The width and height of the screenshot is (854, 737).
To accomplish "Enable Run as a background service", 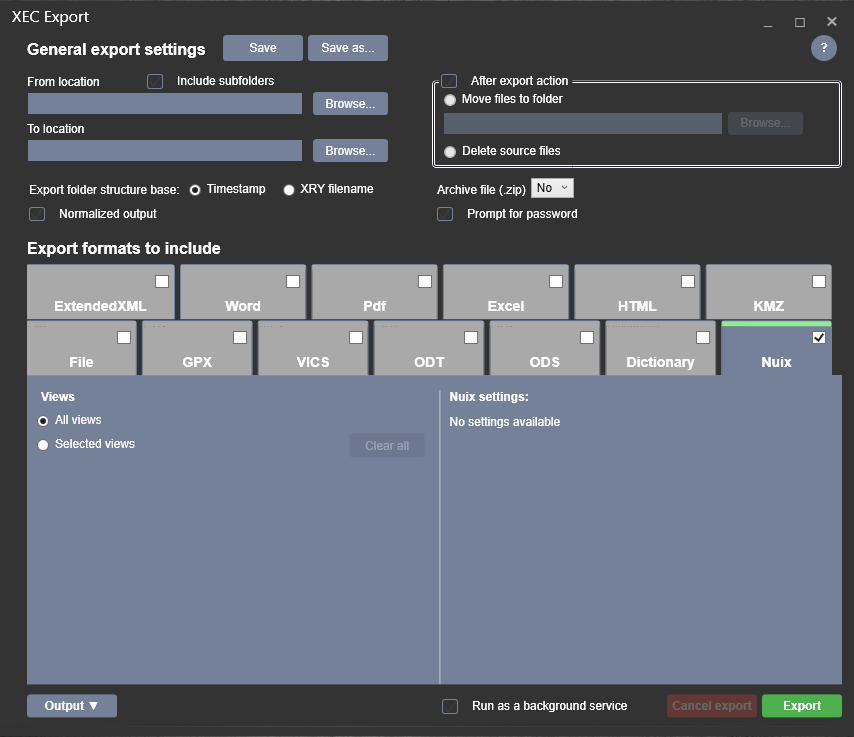I will pos(449,706).
